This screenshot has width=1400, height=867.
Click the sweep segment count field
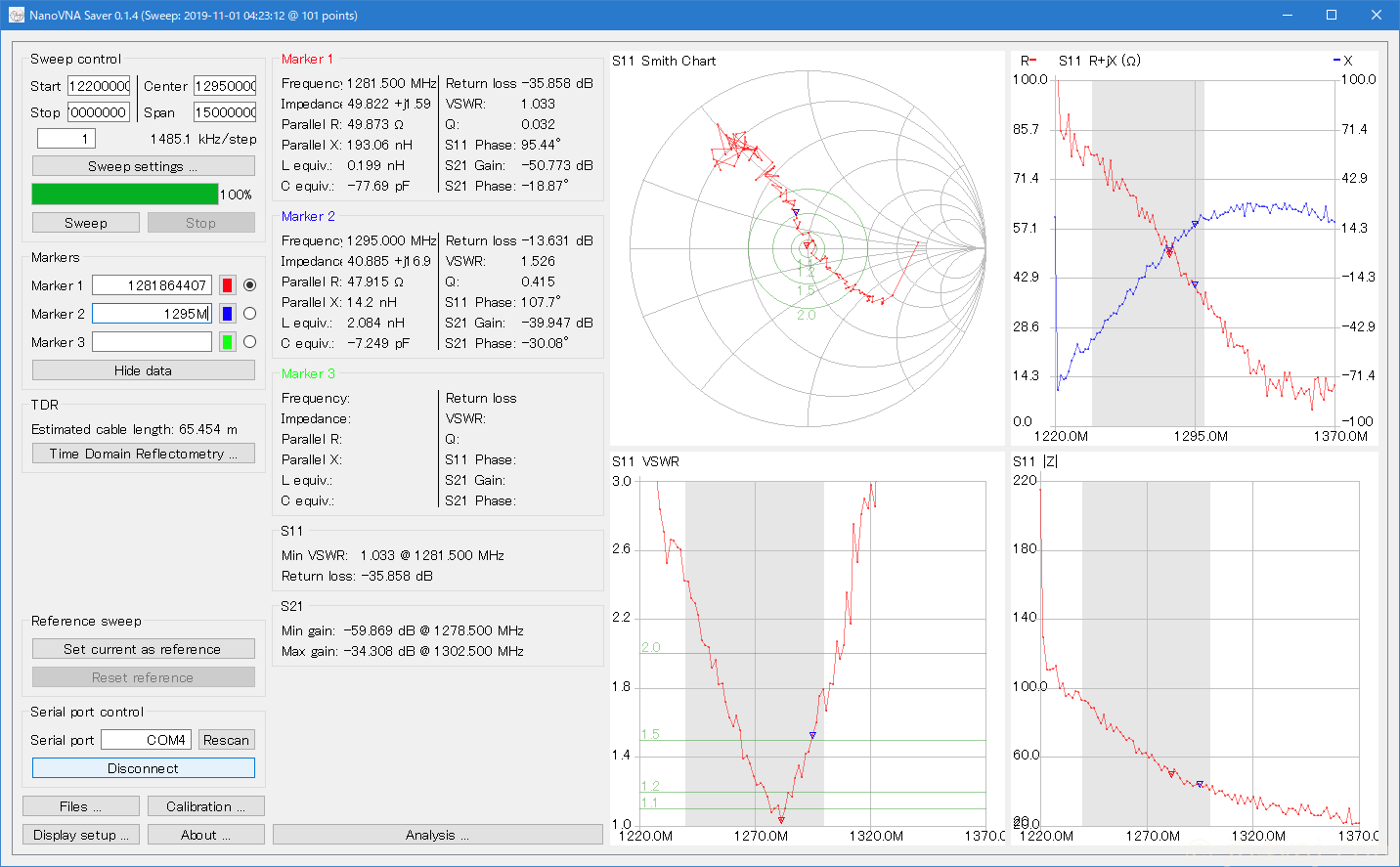[66, 139]
